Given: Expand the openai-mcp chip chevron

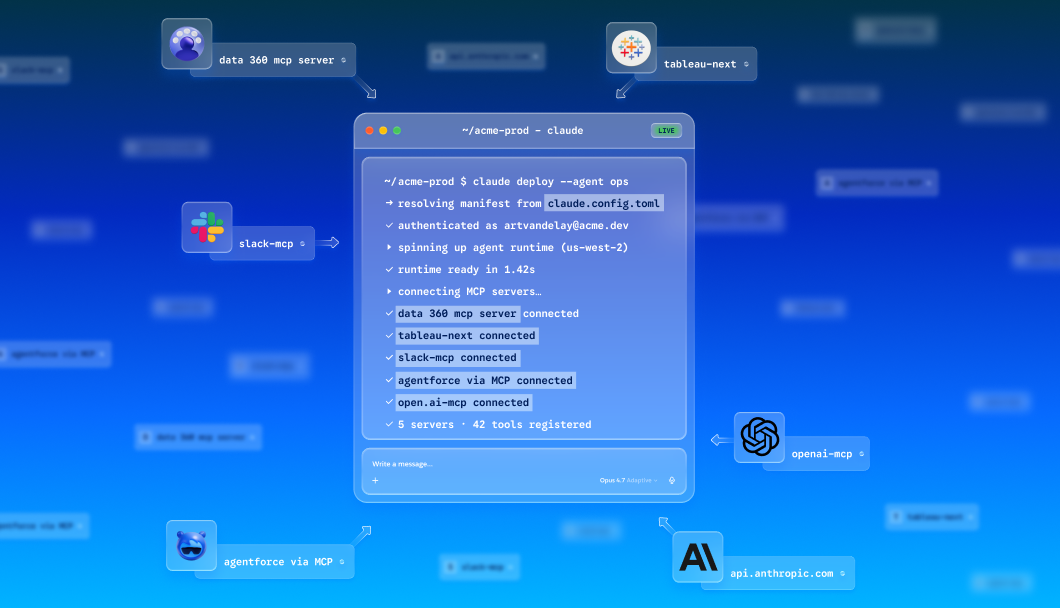Looking at the screenshot, I should pyautogui.click(x=861, y=454).
